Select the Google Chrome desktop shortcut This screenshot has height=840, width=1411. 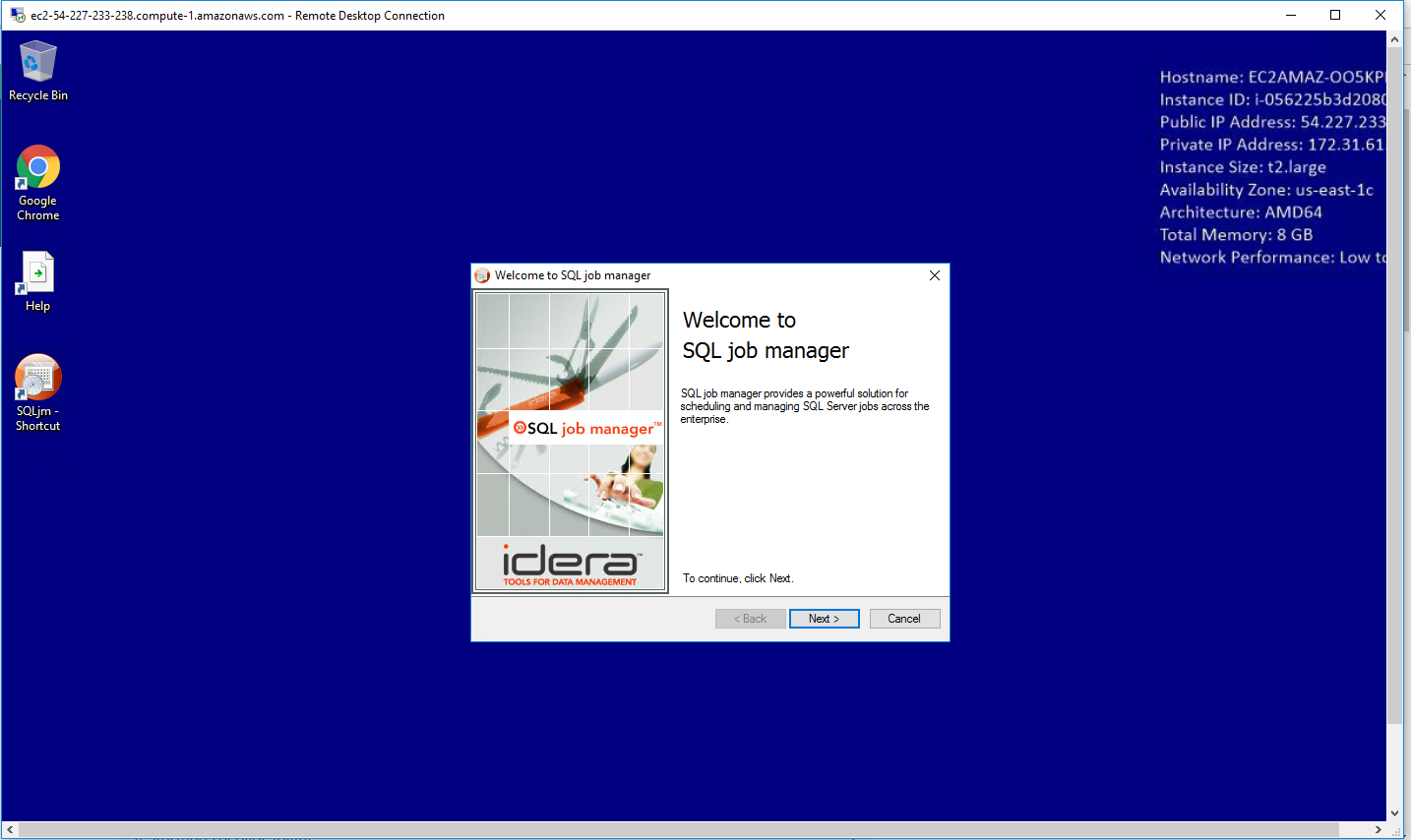tap(37, 167)
